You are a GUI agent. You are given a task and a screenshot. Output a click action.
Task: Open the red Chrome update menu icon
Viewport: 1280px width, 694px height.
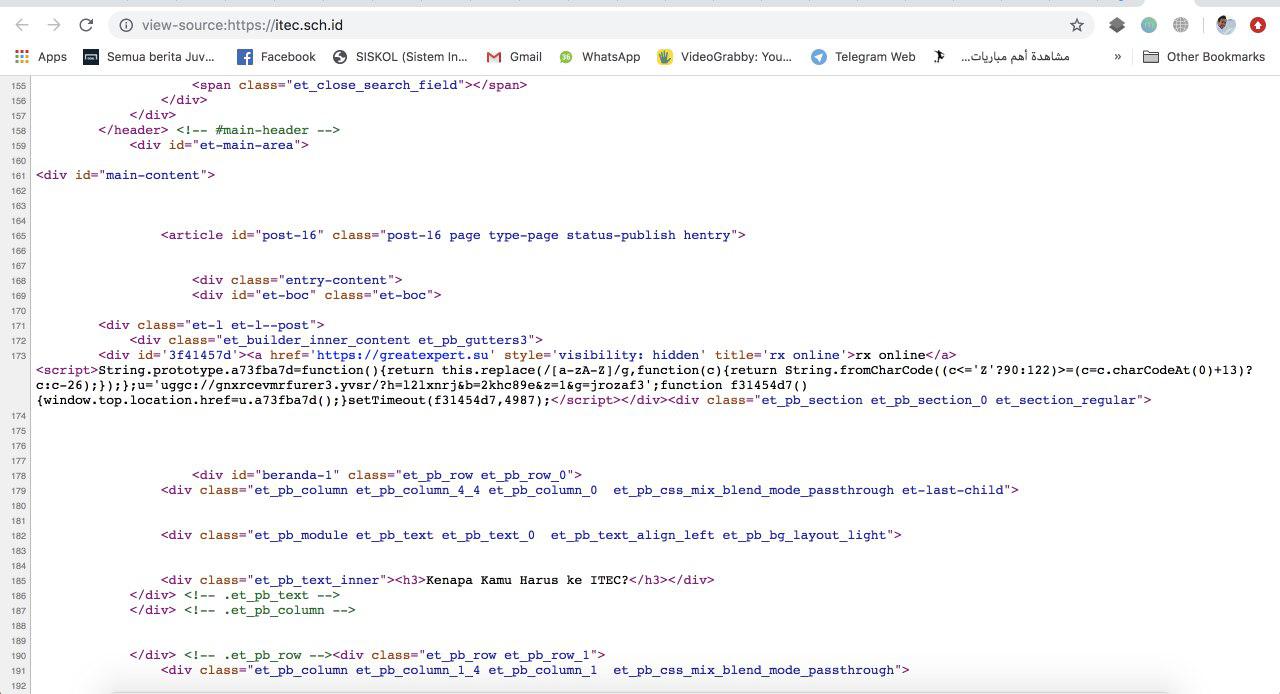1258,25
